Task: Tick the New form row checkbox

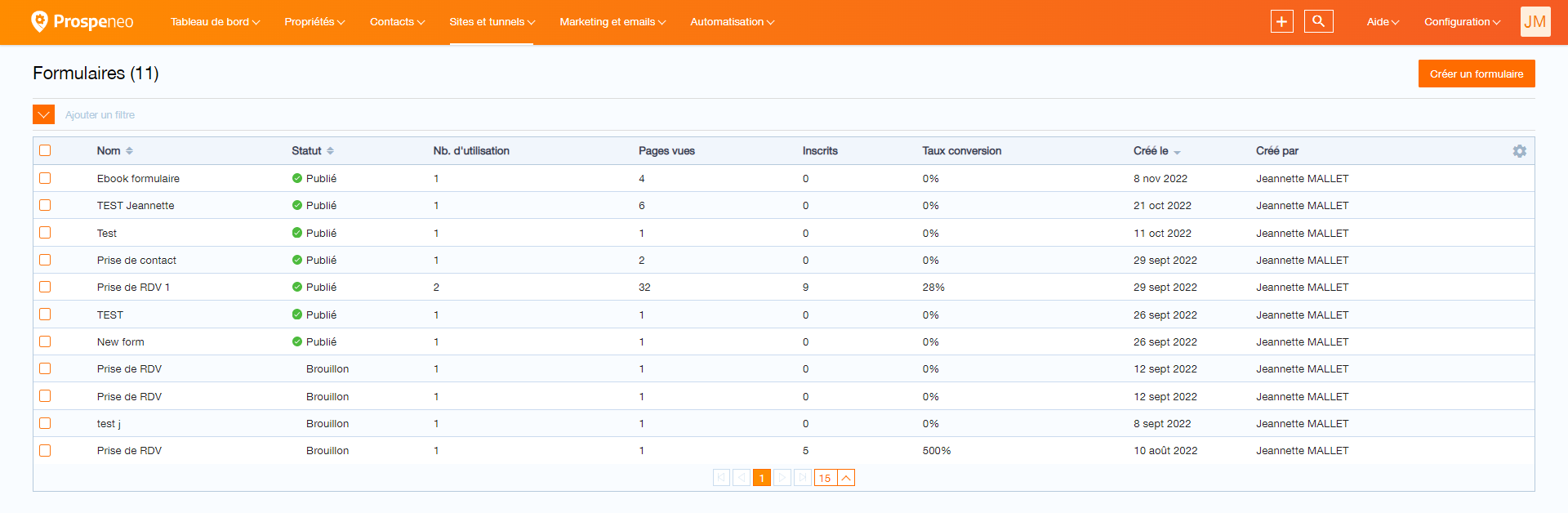Action: point(45,341)
